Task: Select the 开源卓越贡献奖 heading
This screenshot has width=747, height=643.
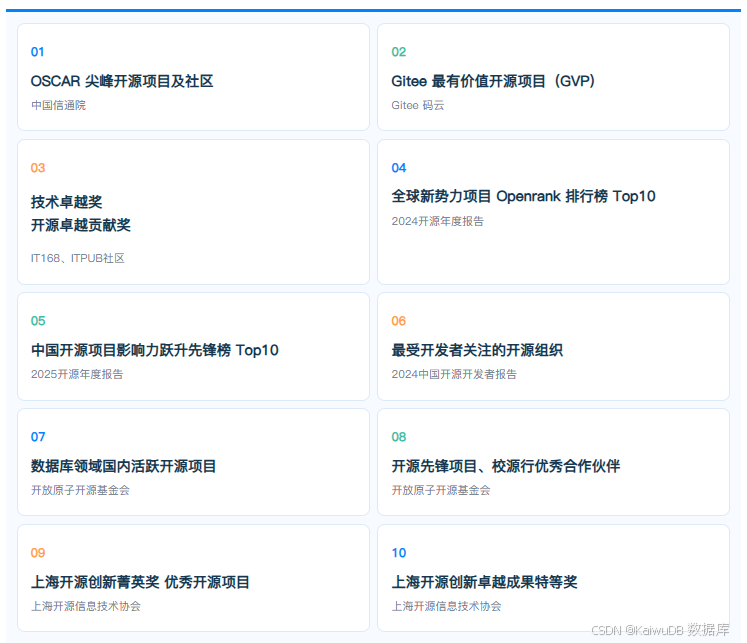Action: pyautogui.click(x=81, y=225)
